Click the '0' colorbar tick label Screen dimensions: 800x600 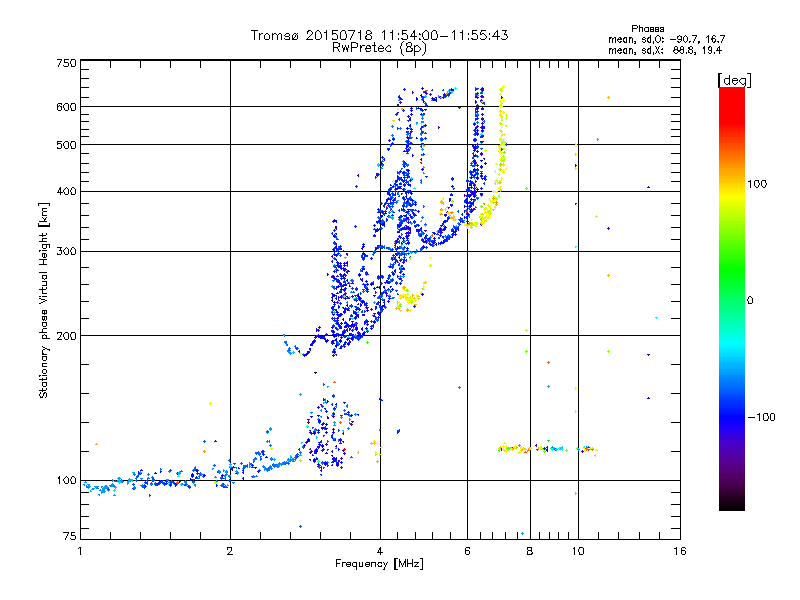749,300
